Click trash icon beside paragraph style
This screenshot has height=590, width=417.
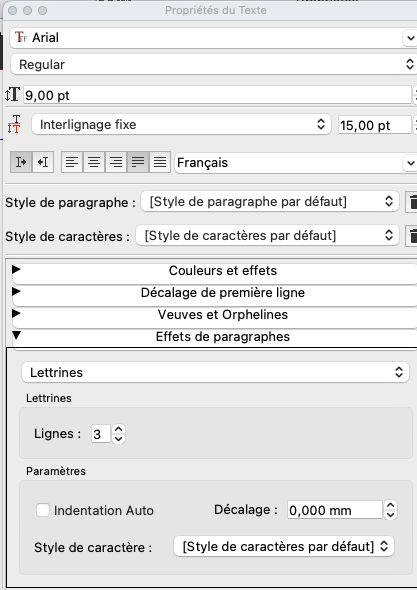point(412,202)
